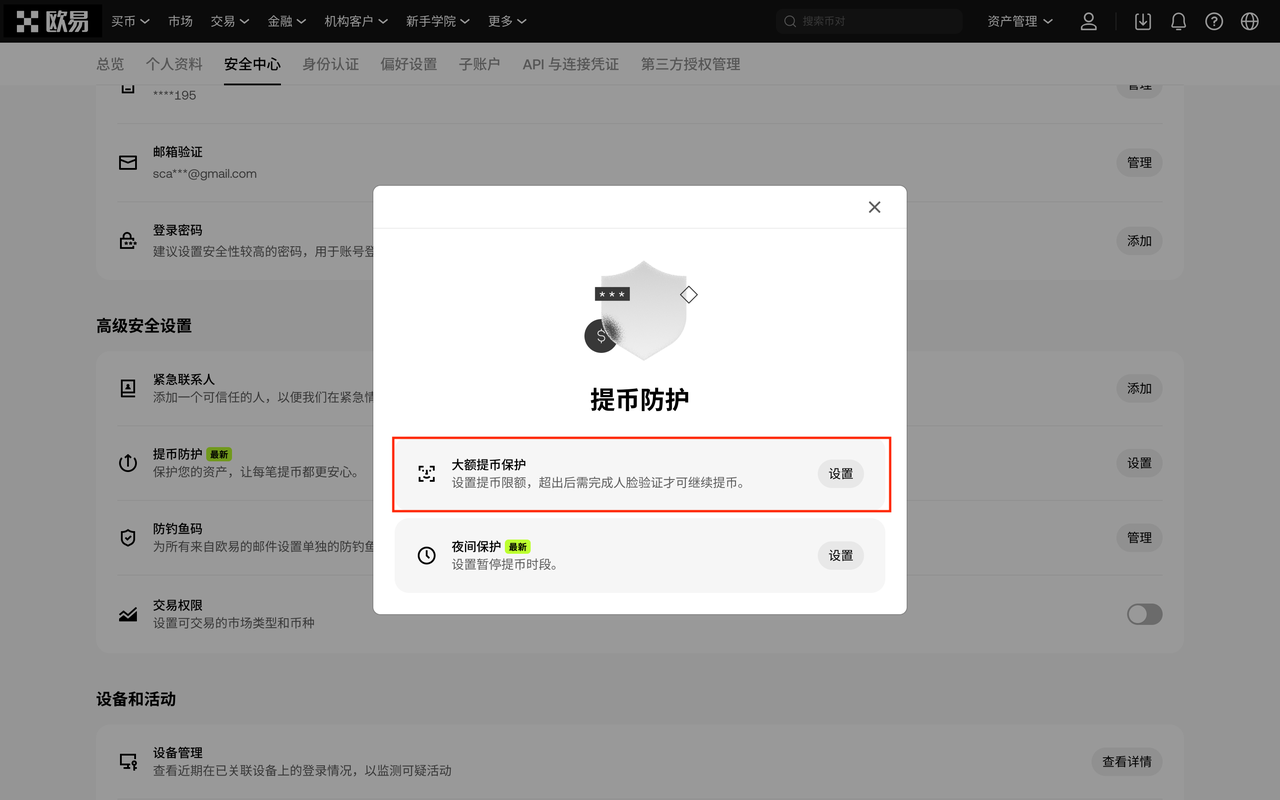The image size is (1280, 800).
Task: Click the trading permission chart icon
Action: point(128,614)
